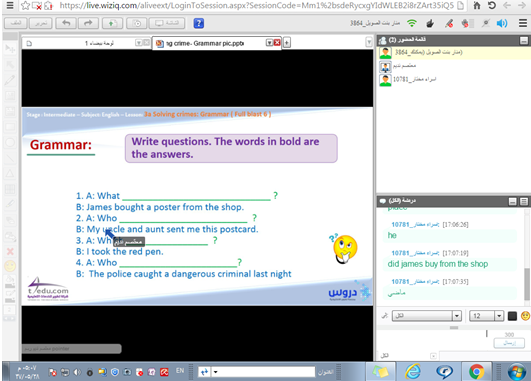This screenshot has width=531, height=381.
Task: Click the raise hand icon
Action: click(x=430, y=23)
